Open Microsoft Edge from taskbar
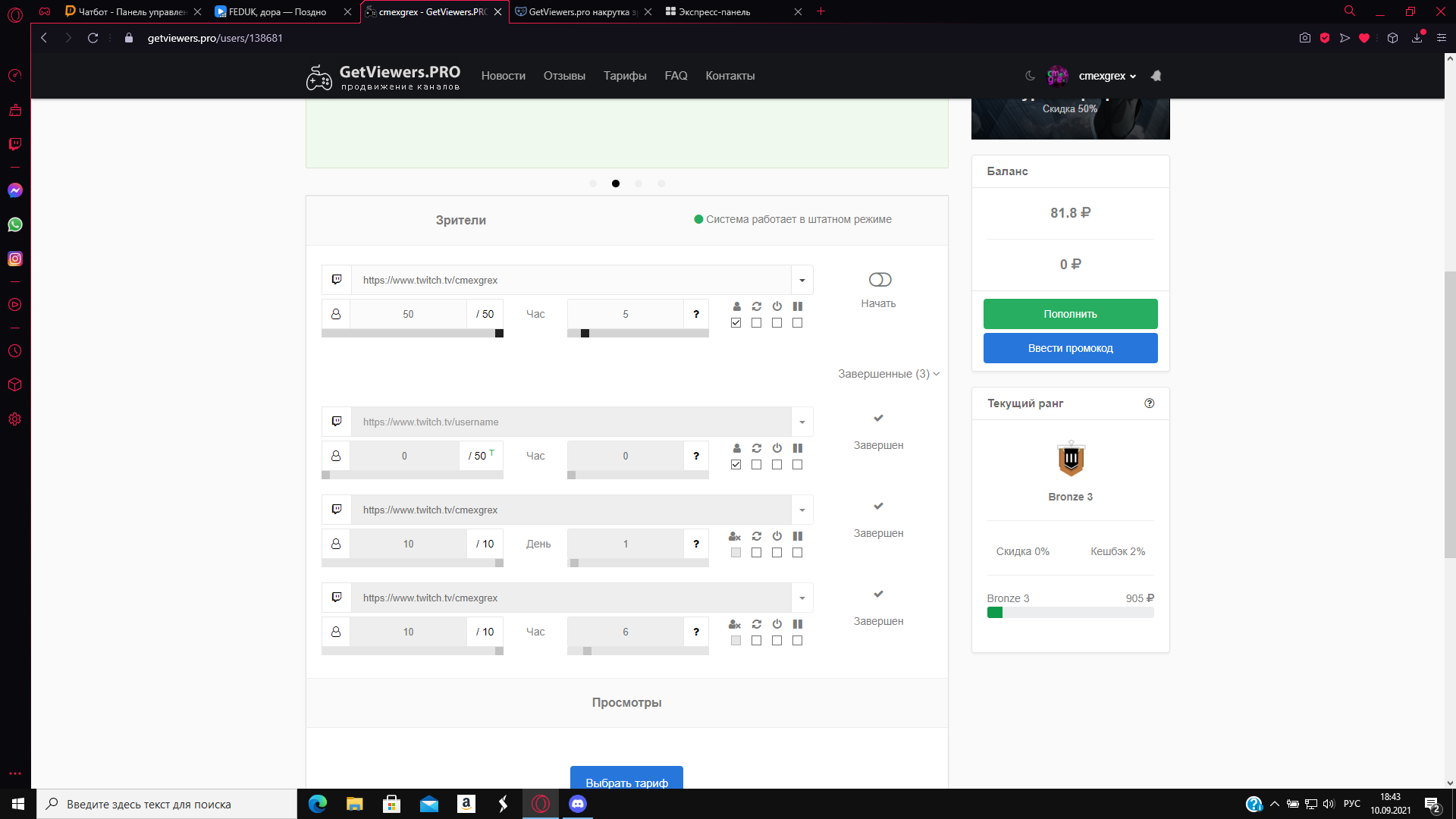The image size is (1456, 819). click(x=318, y=804)
